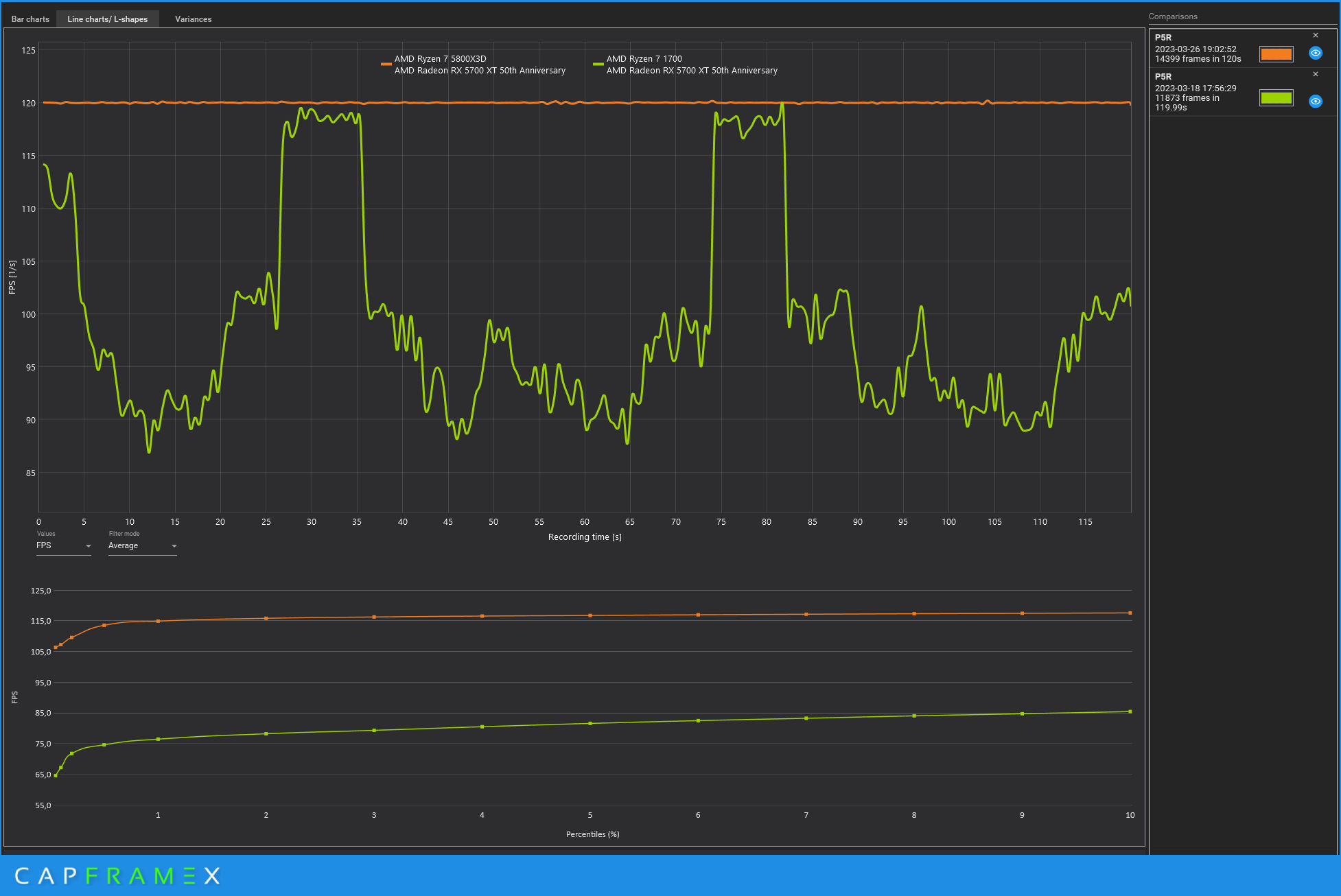Click the green legend line marker for Ryzen 1700
This screenshot has height=896, width=1341.
point(598,64)
